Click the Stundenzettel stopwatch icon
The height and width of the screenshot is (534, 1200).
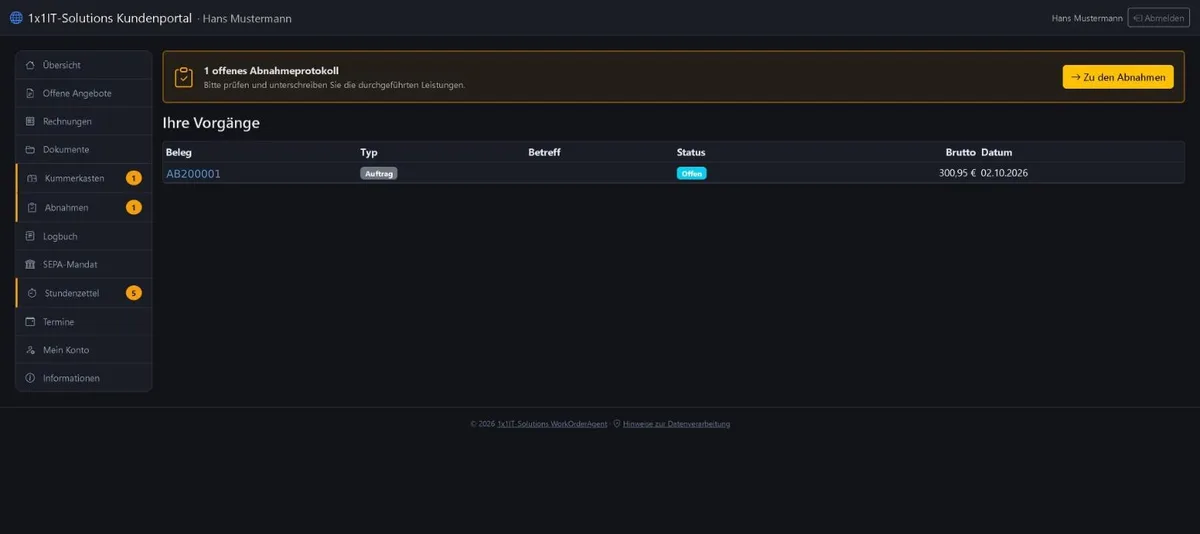click(x=32, y=293)
